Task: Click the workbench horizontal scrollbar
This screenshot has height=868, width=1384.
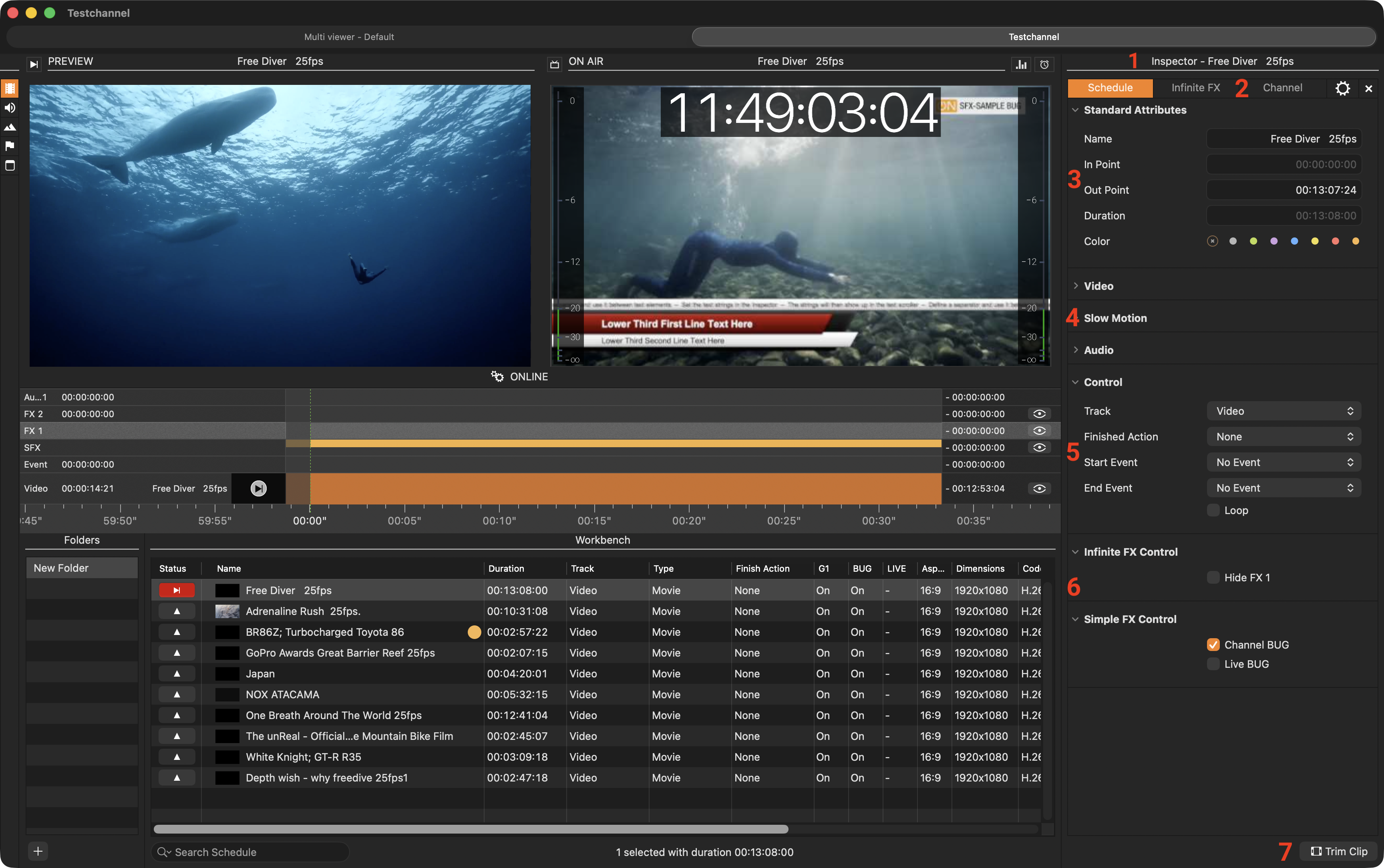Action: [x=471, y=829]
